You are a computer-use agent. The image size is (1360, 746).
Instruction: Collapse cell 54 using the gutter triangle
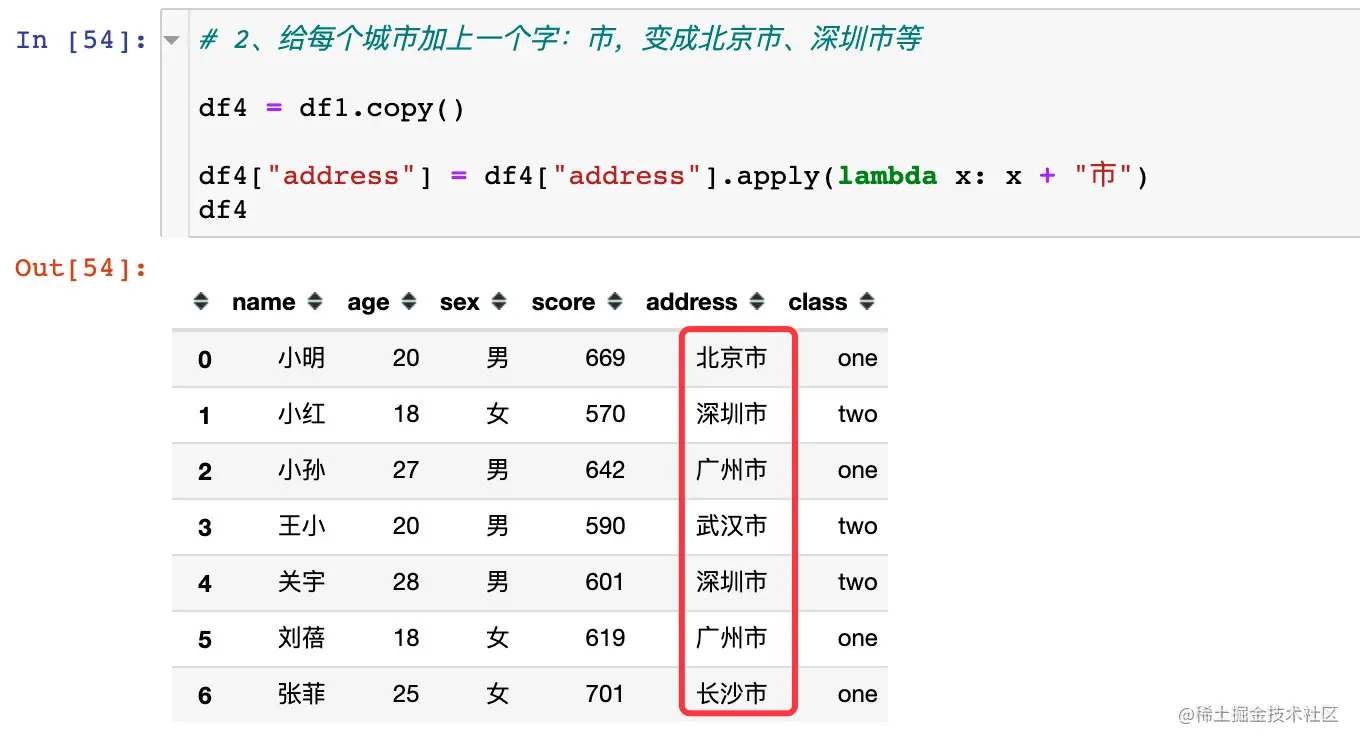[171, 41]
